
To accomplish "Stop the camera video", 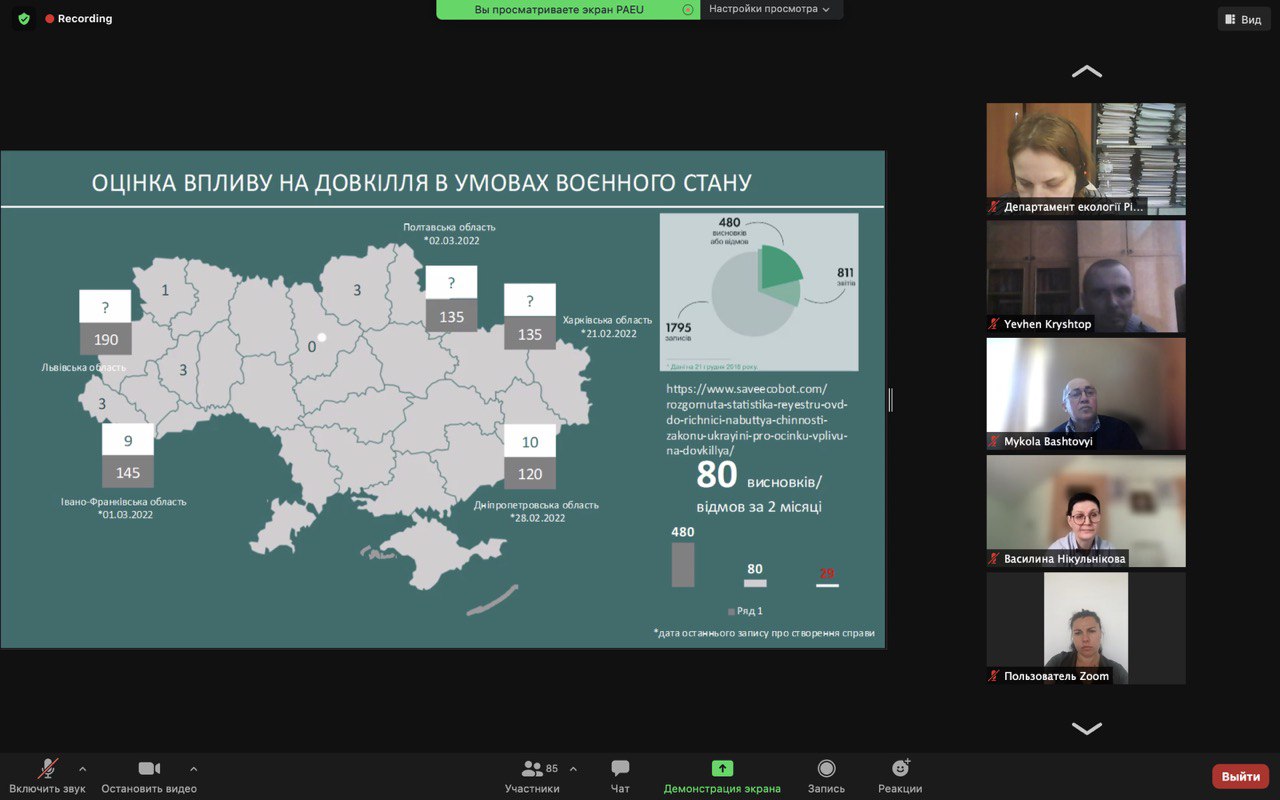I will point(149,769).
